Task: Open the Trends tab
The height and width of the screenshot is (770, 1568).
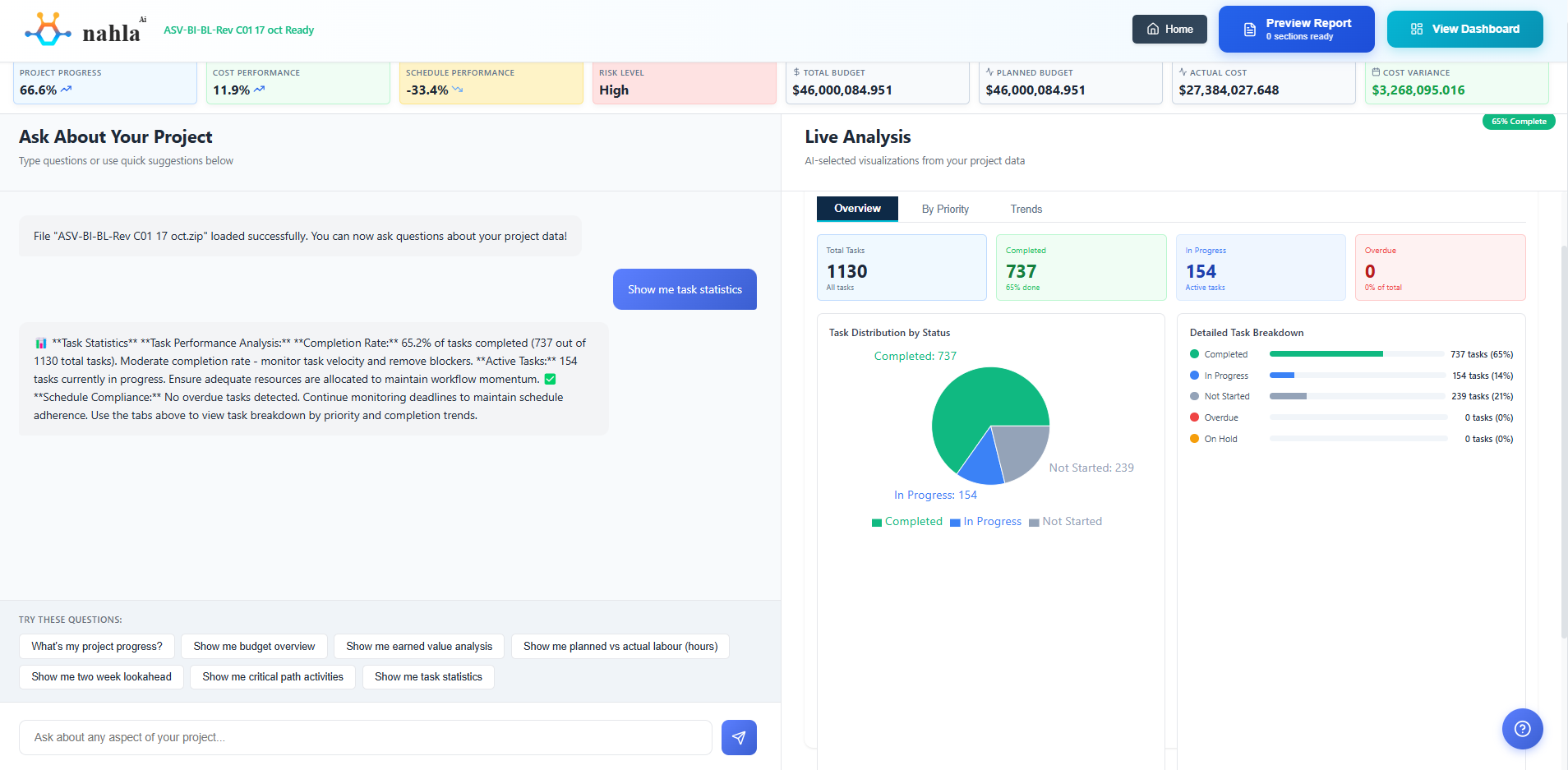Action: (1026, 209)
